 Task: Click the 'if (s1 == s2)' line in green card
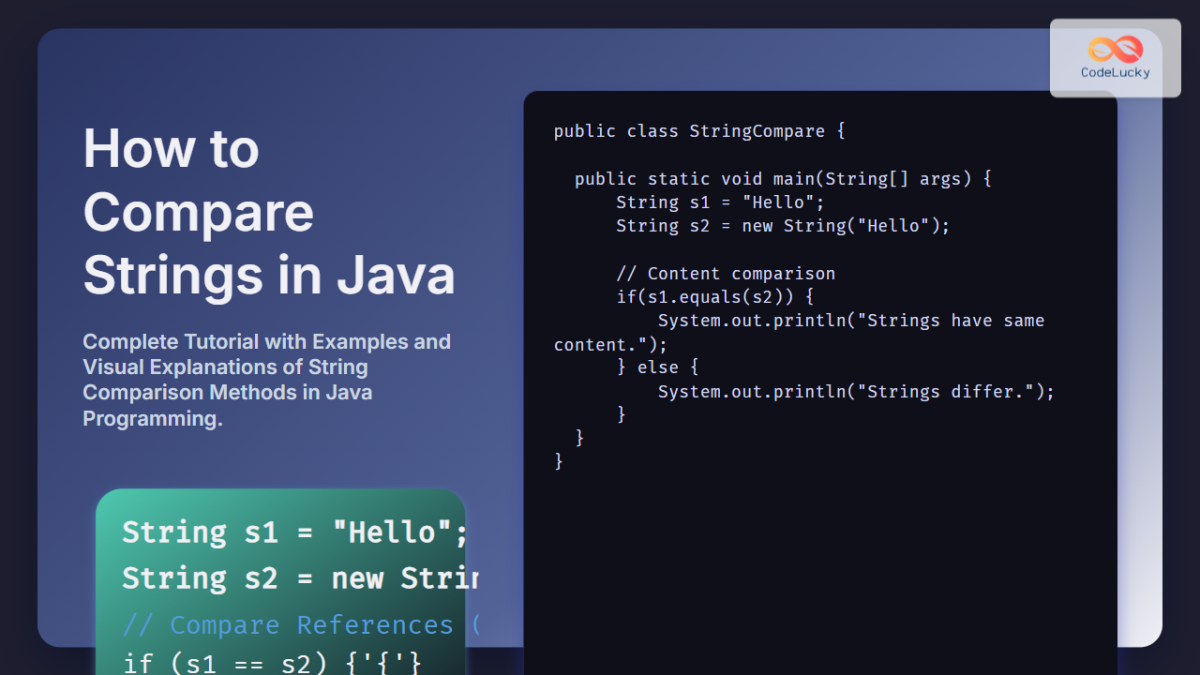tap(272, 661)
